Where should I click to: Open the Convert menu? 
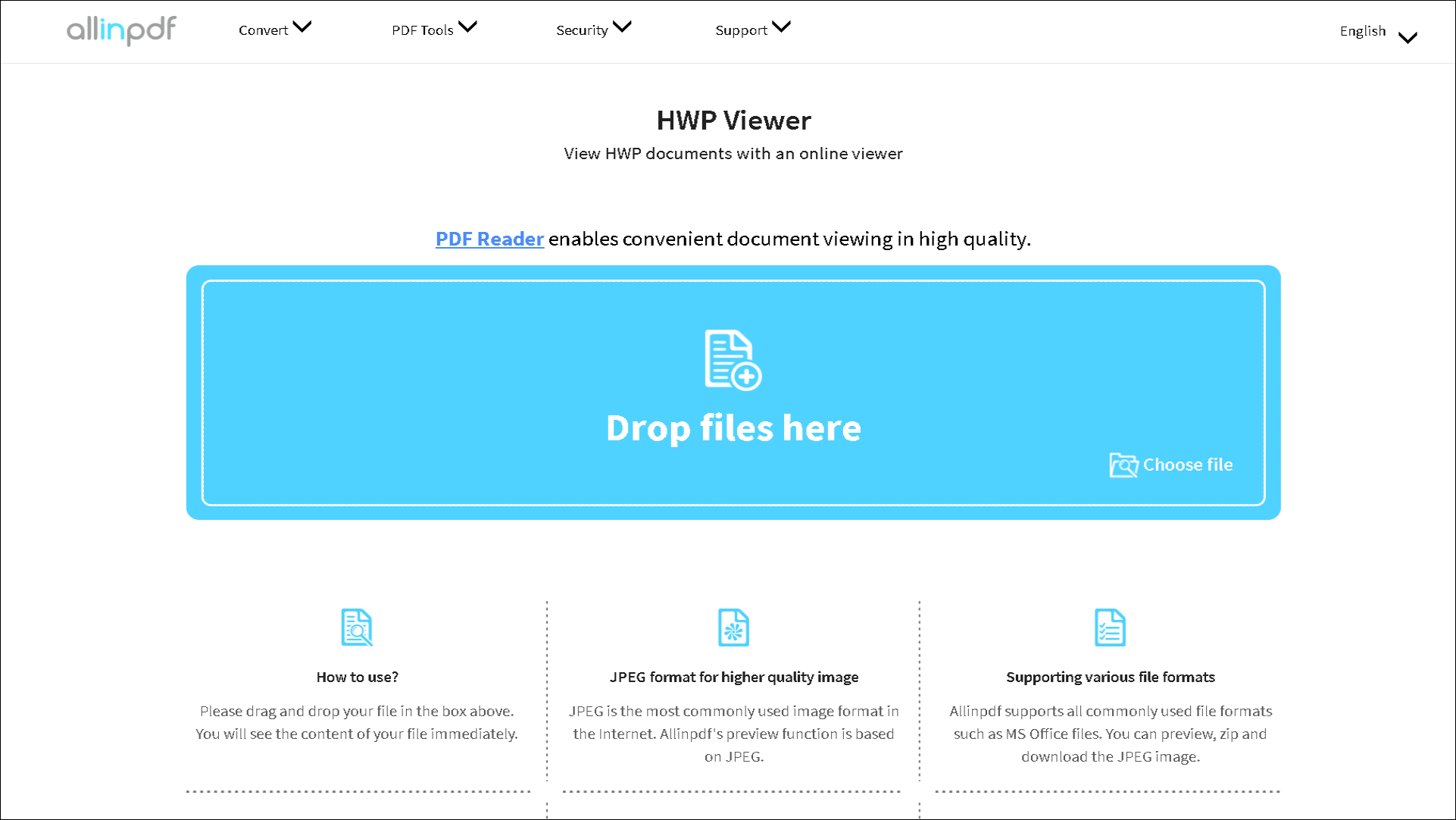coord(263,30)
